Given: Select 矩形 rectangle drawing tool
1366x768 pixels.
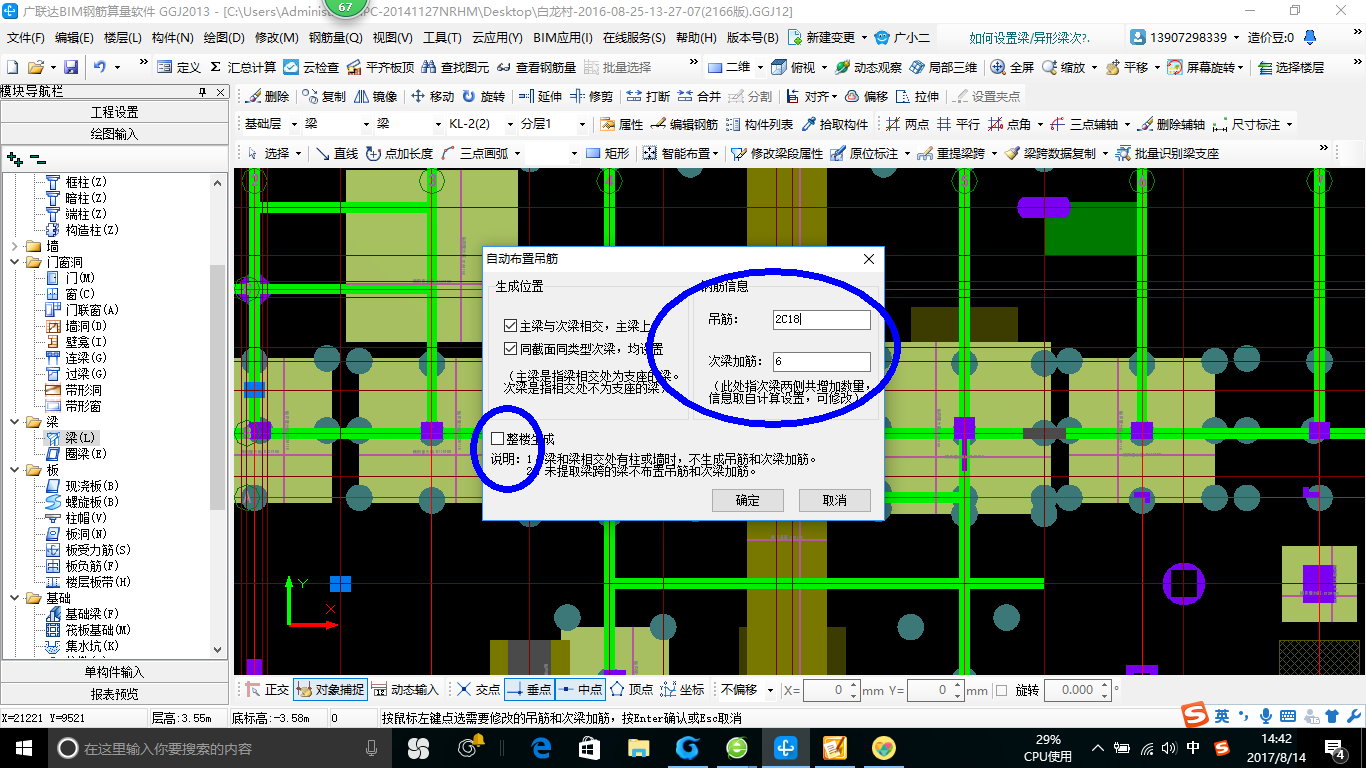Looking at the screenshot, I should coord(607,153).
